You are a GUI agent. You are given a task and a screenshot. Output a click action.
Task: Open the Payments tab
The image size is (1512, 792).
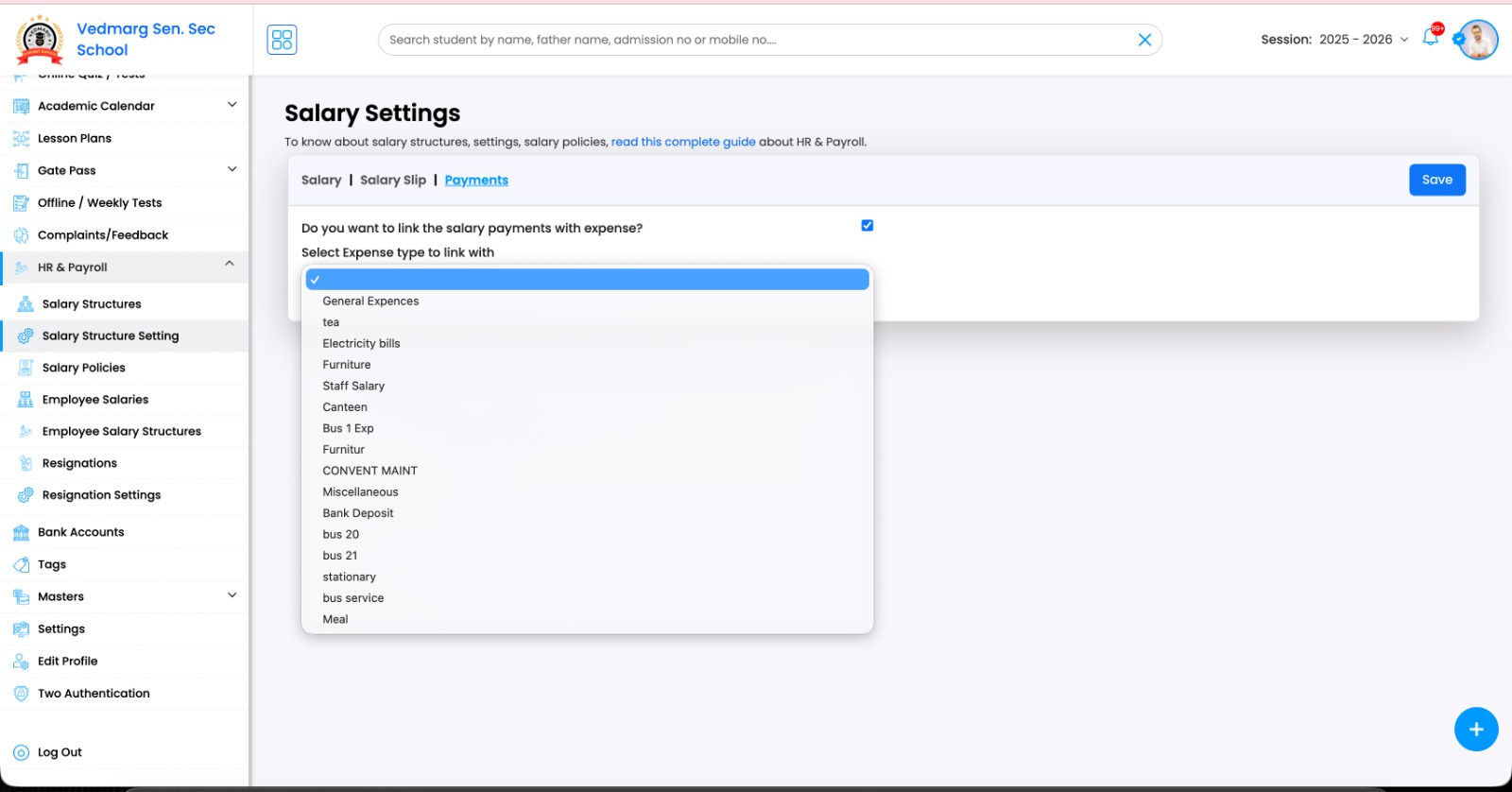click(x=476, y=181)
